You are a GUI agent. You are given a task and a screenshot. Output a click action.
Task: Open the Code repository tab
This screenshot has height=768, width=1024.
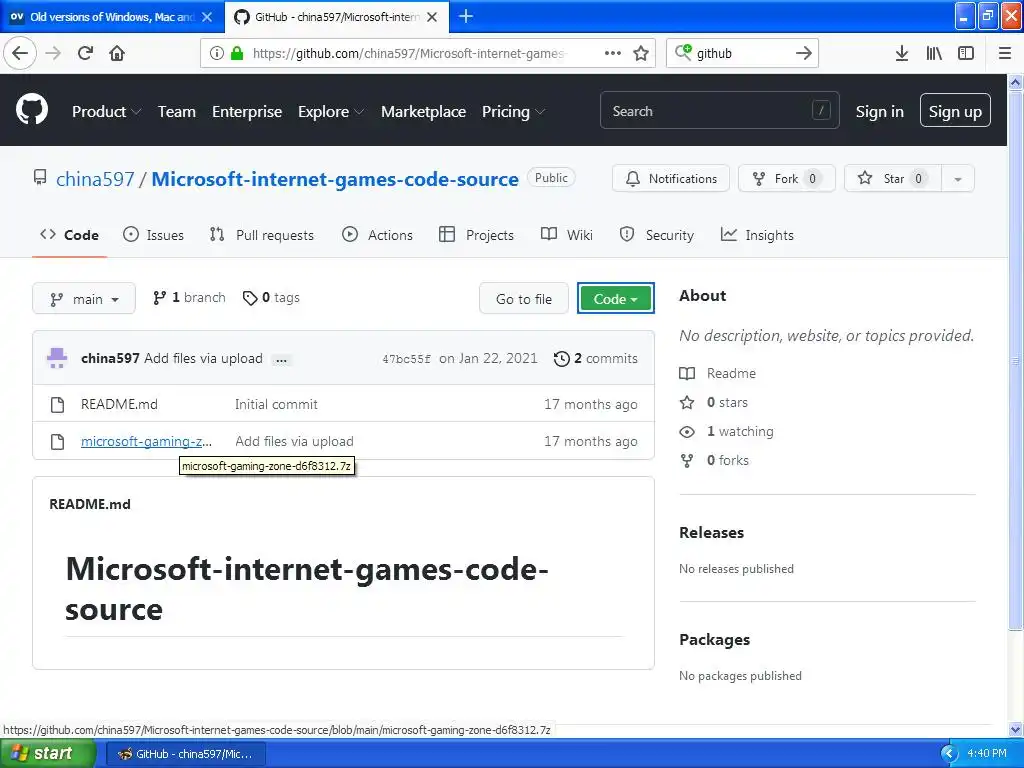[69, 235]
